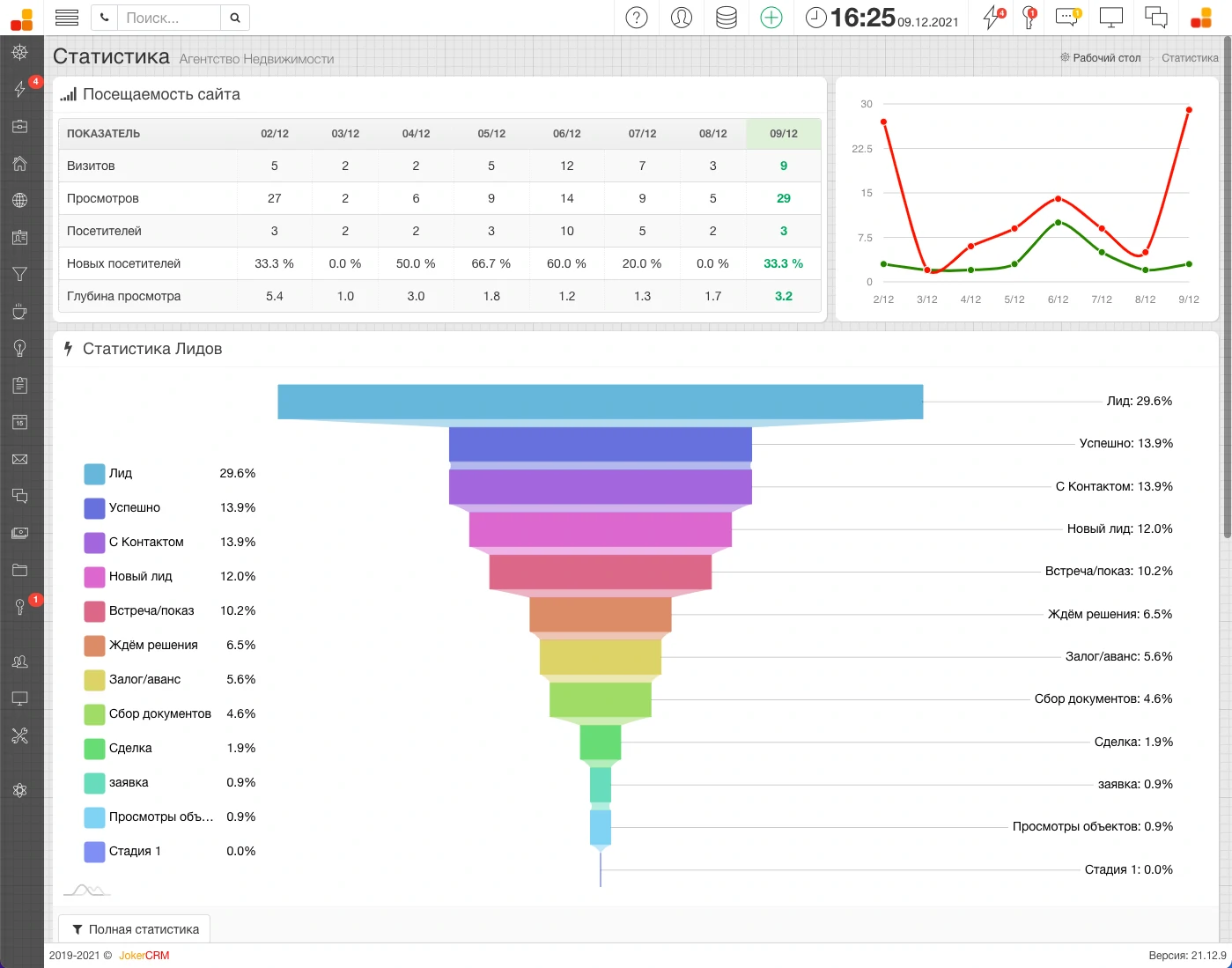Open the user profile icon in top bar
Viewport: 1232px width, 968px height.
pyautogui.click(x=682, y=18)
